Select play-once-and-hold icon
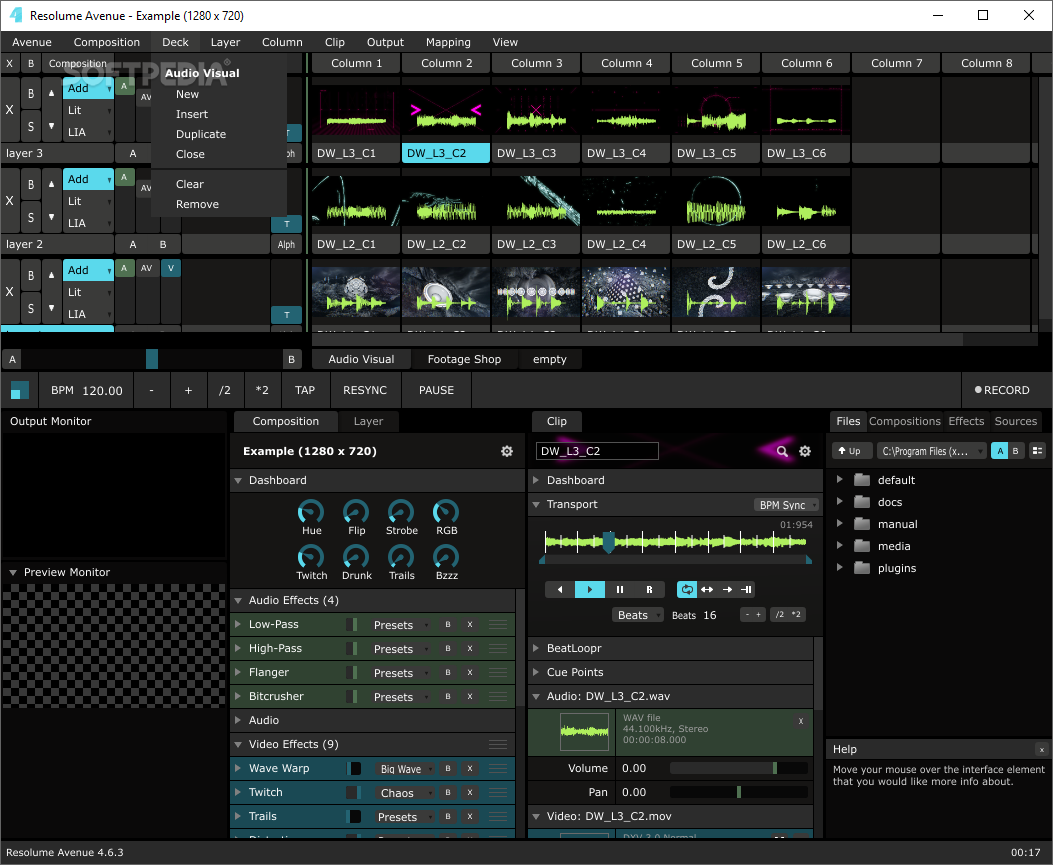 click(x=746, y=590)
